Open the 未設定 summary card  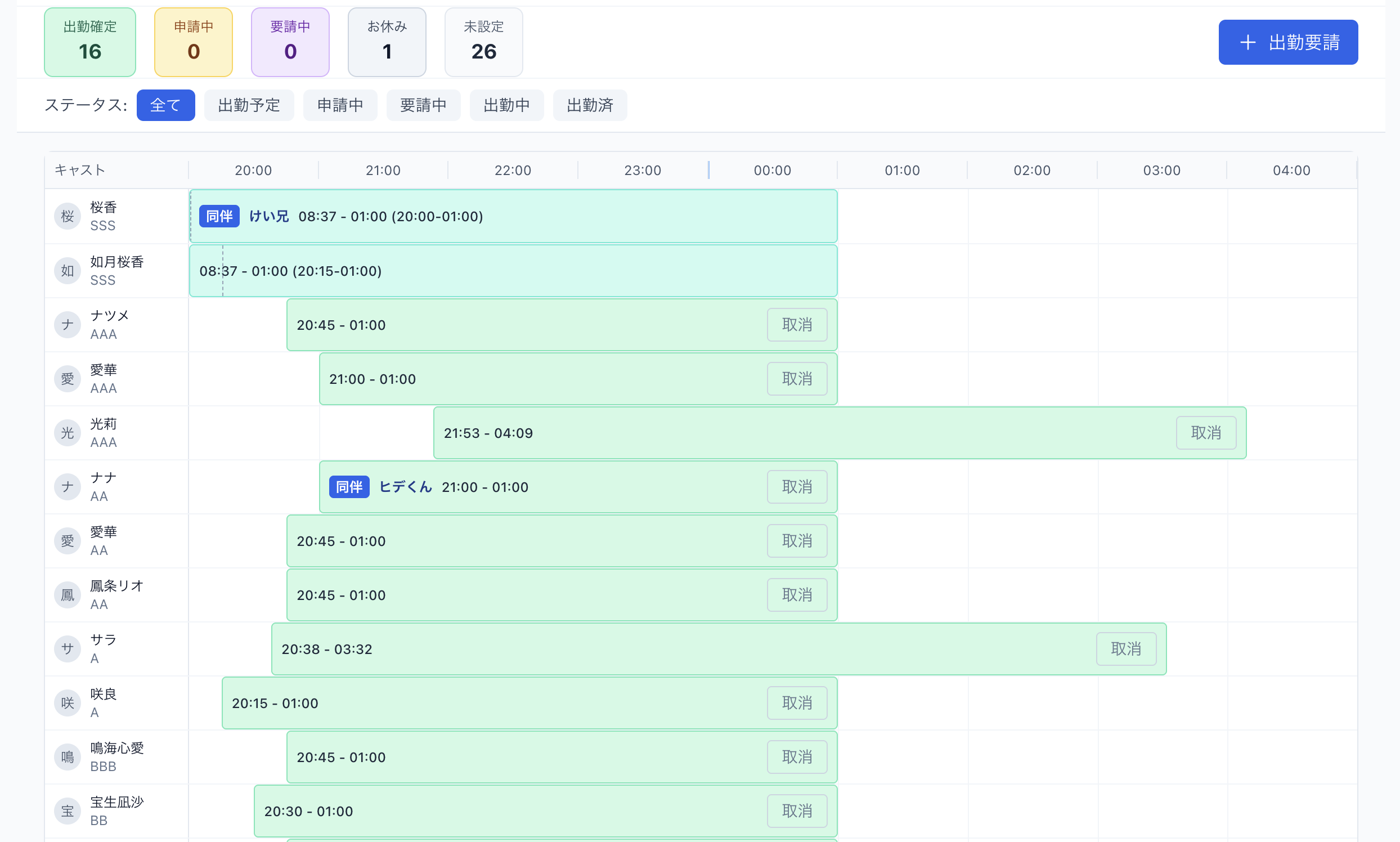[x=483, y=42]
